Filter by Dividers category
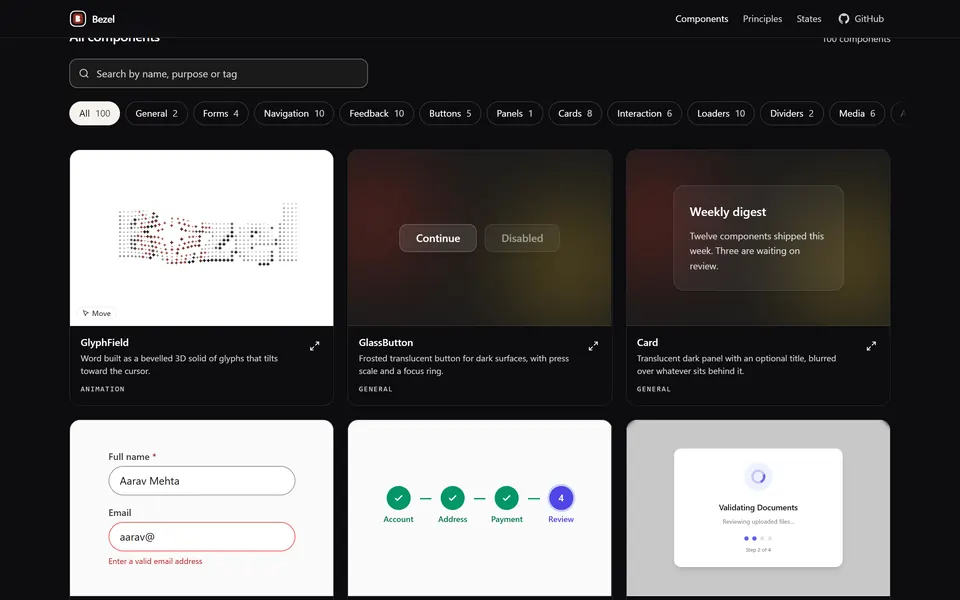Screen dimensions: 960x600 point(792,113)
